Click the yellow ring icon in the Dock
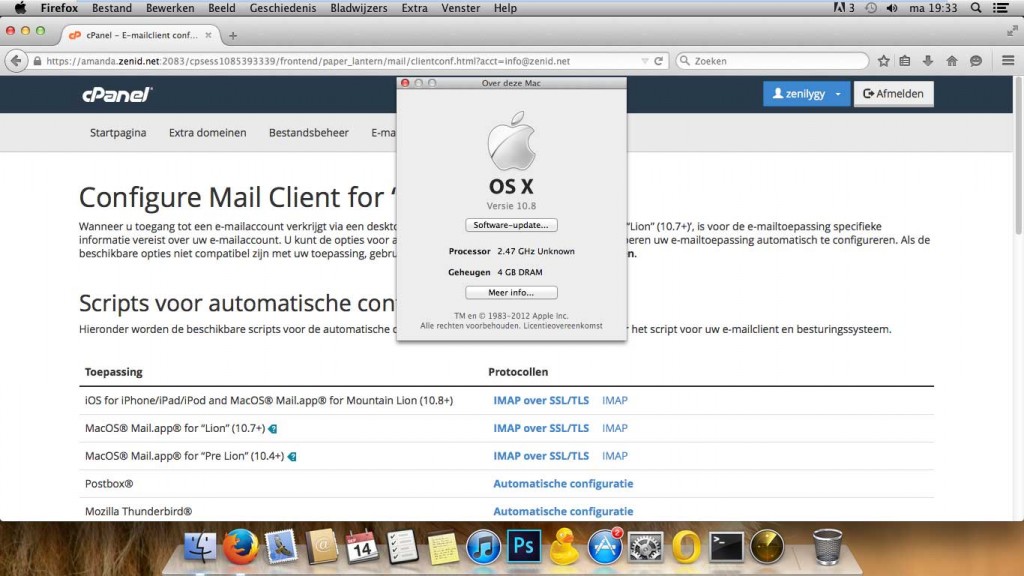This screenshot has width=1024, height=576. [x=686, y=547]
